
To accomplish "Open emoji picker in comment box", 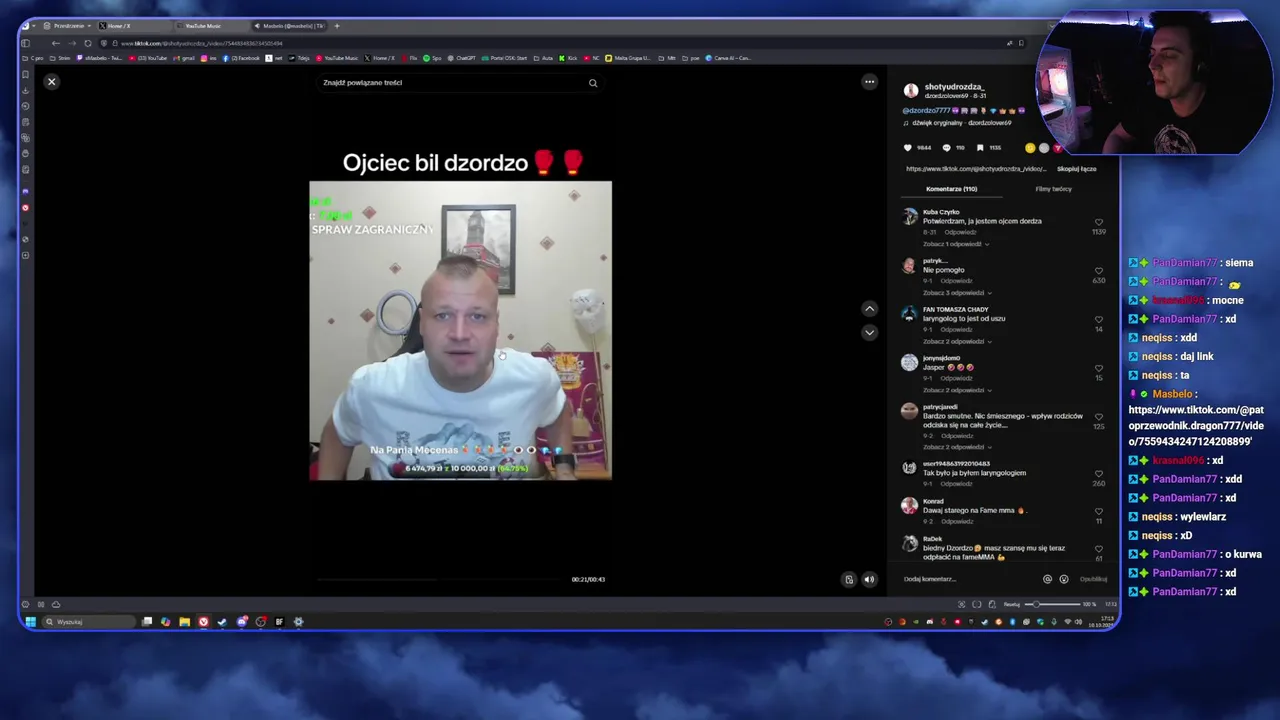I will (1063, 579).
